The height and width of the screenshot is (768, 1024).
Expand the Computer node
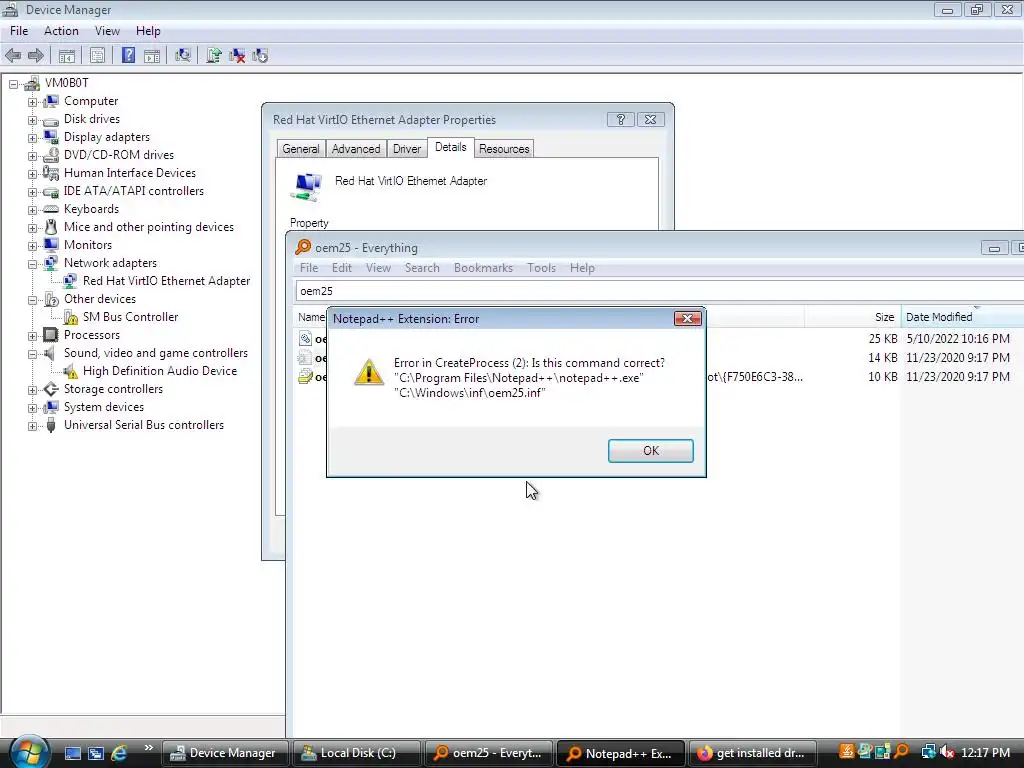click(32, 102)
